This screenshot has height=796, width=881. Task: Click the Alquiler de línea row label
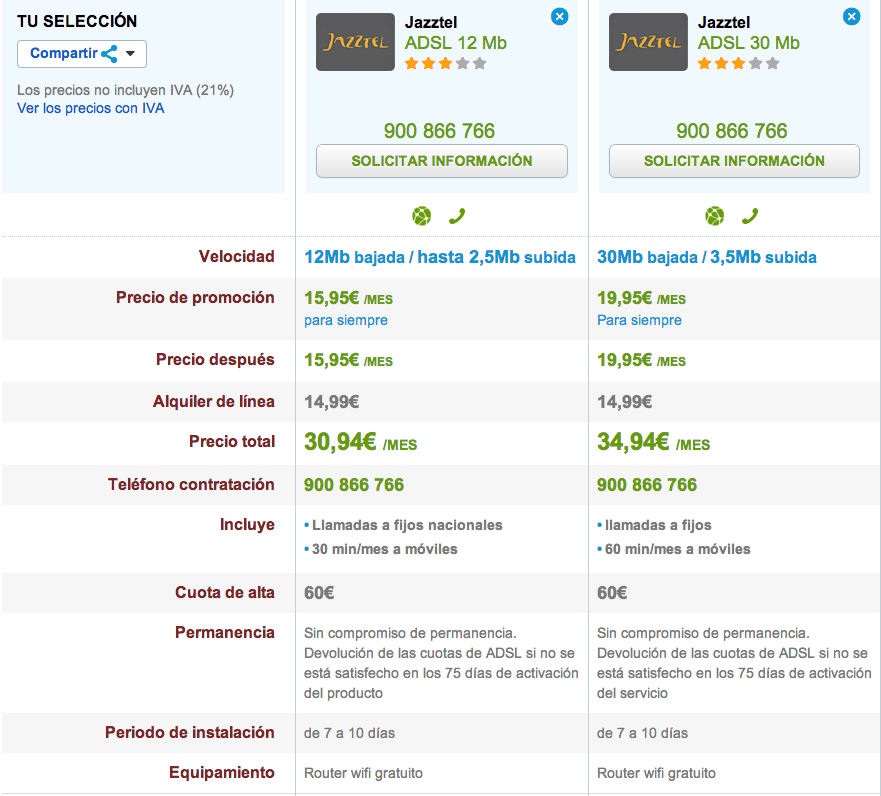point(214,402)
